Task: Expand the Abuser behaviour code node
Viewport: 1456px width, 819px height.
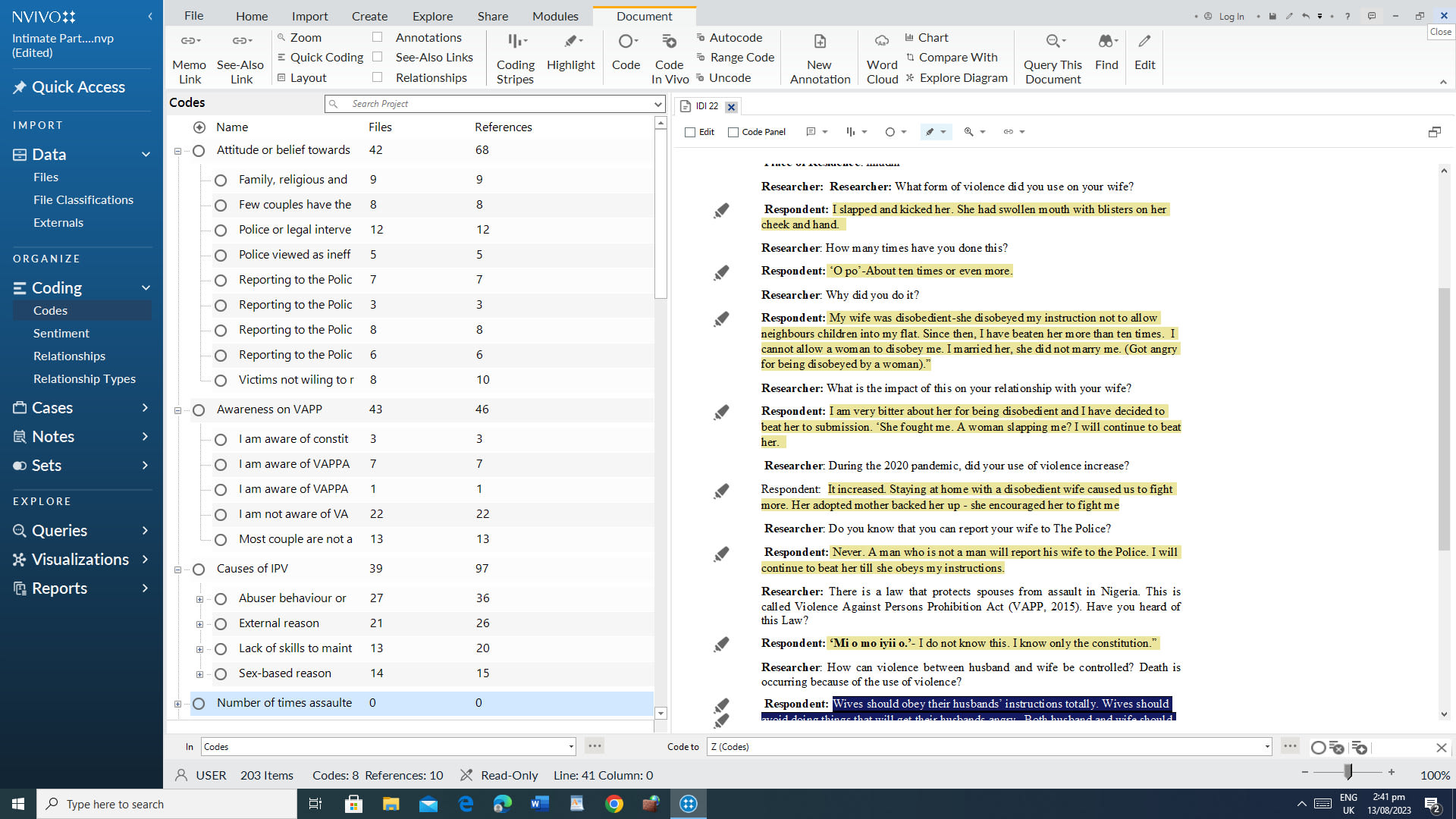Action: (x=199, y=599)
